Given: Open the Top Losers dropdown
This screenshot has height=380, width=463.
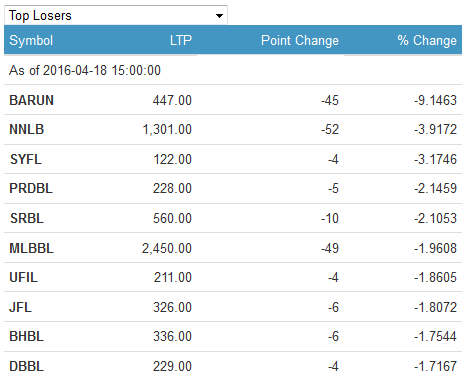Looking at the screenshot, I should coord(116,15).
